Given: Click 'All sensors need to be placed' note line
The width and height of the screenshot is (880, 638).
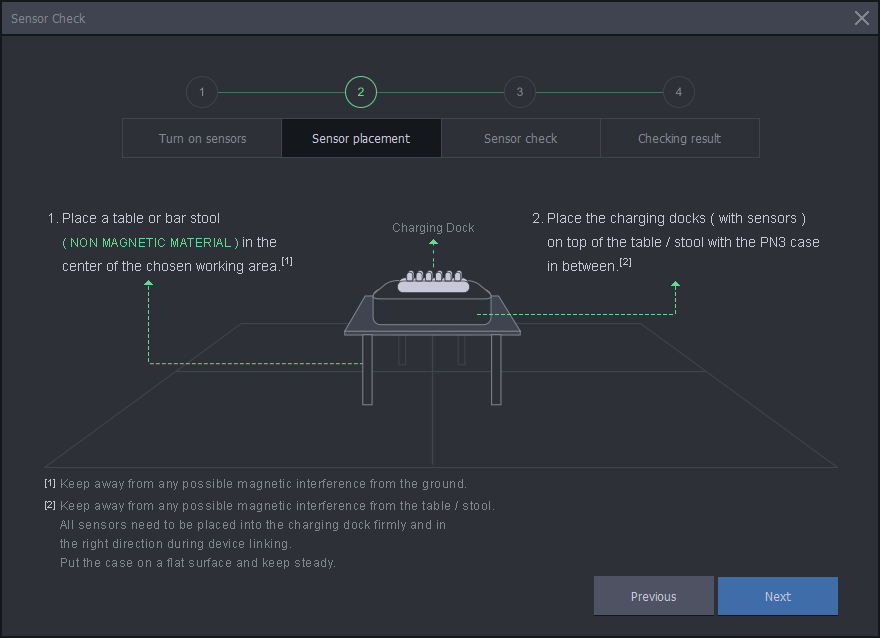Looking at the screenshot, I should coord(253,525).
